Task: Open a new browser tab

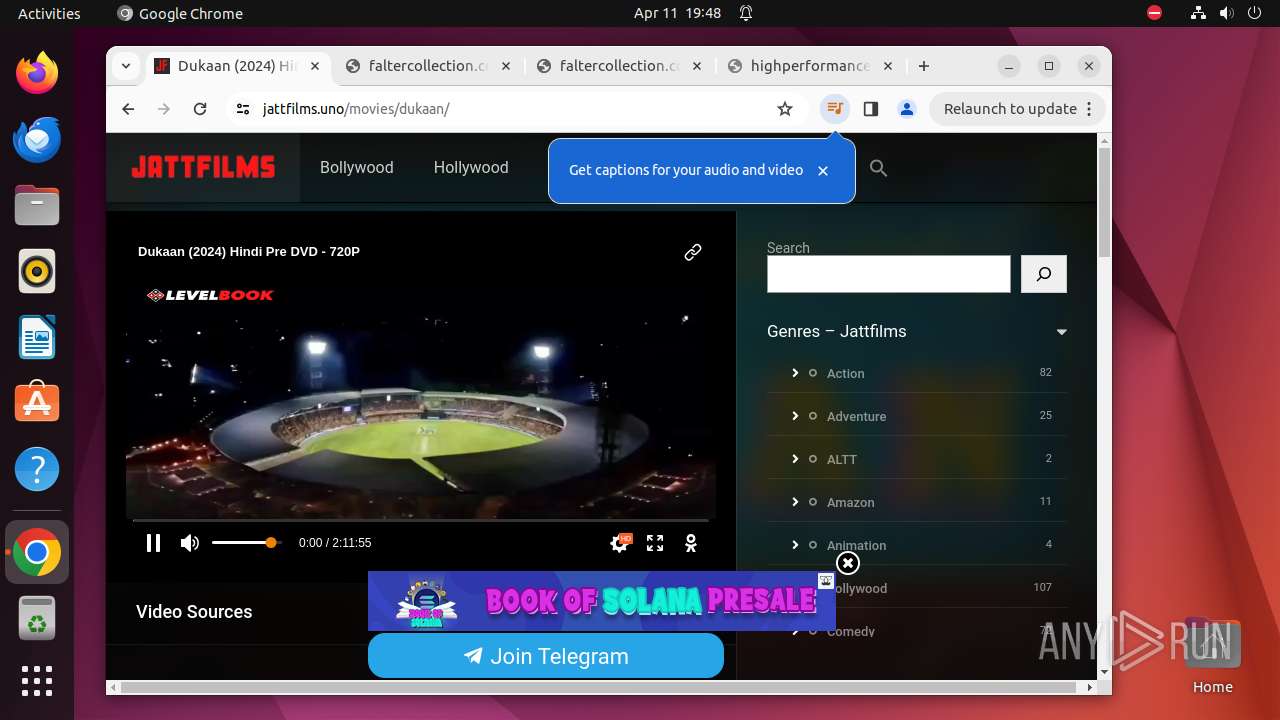Action: (924, 66)
